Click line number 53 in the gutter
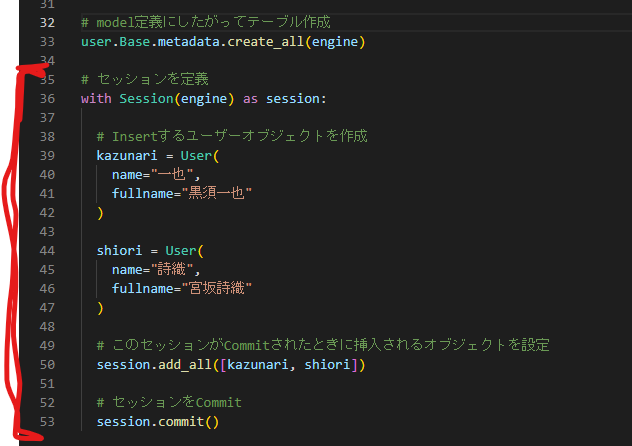Image resolution: width=632 pixels, height=446 pixels. coord(48,422)
